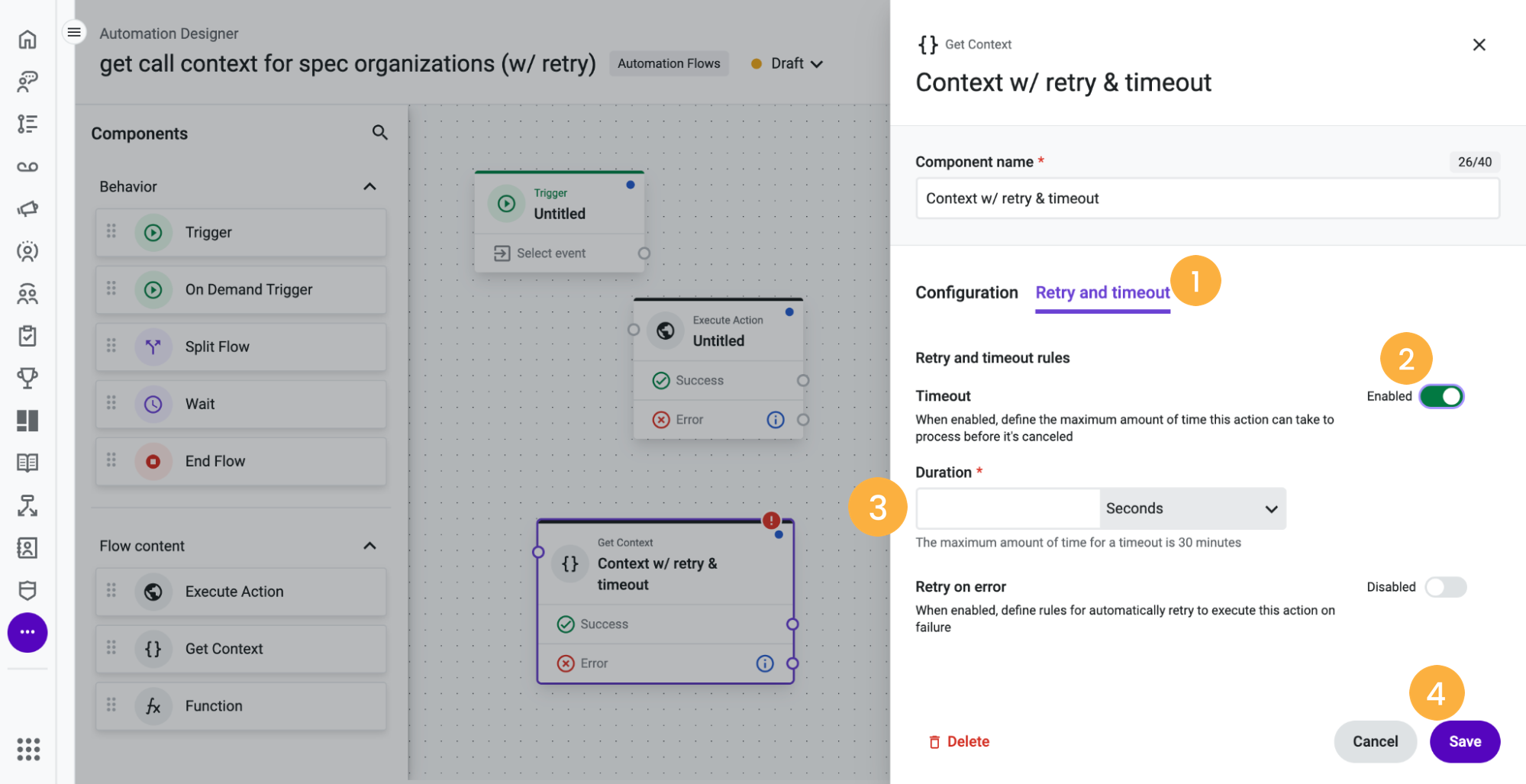Click info icon on Execute Action Error row
This screenshot has height=784, width=1526.
[776, 420]
